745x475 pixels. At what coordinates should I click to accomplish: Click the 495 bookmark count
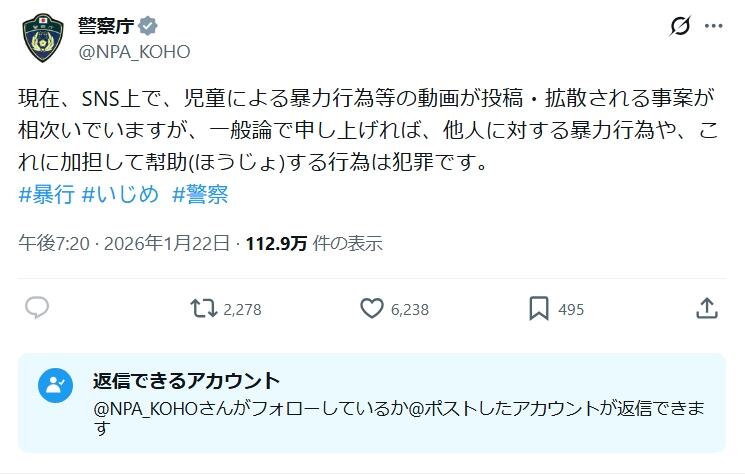tap(571, 310)
